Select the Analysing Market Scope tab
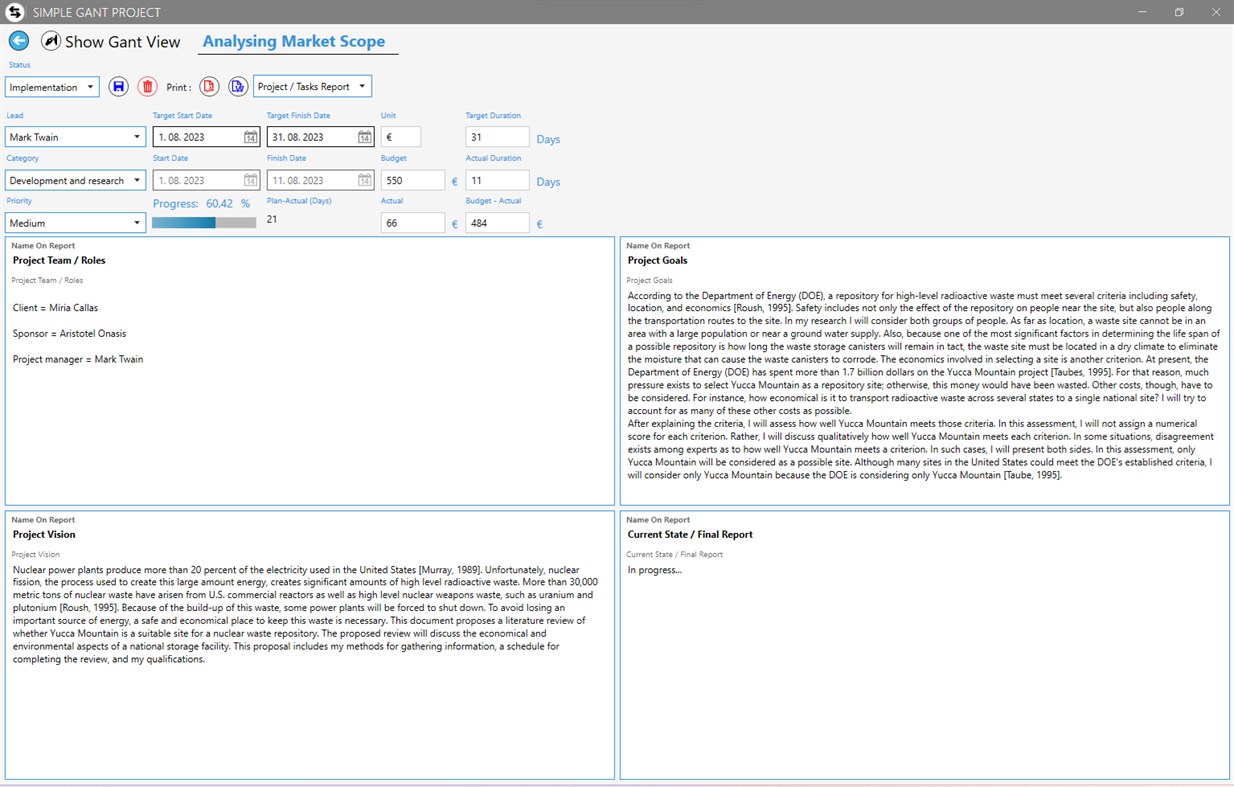Image resolution: width=1234 pixels, height=787 pixels. point(295,41)
